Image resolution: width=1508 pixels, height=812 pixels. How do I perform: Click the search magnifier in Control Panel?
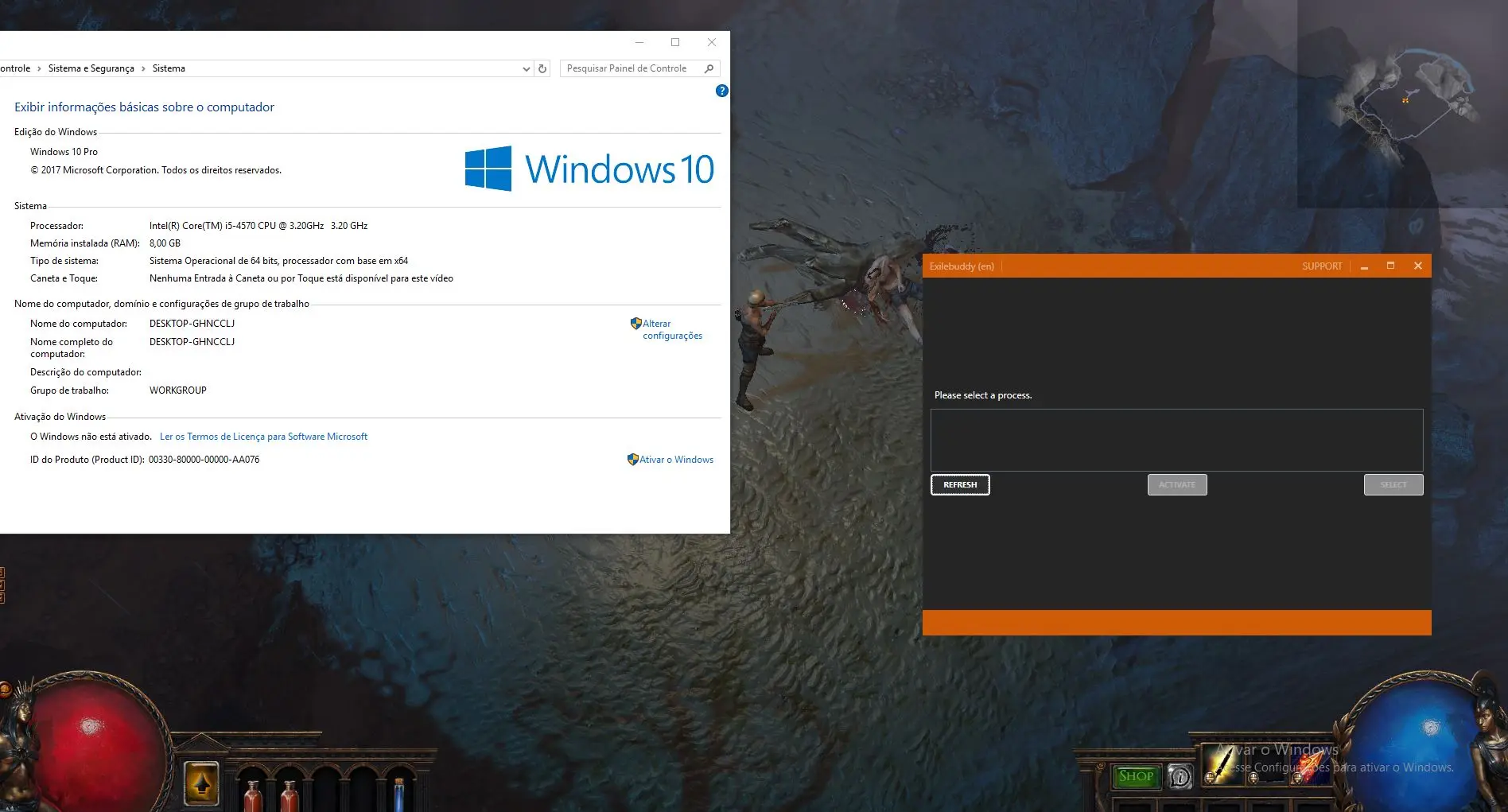(x=709, y=68)
